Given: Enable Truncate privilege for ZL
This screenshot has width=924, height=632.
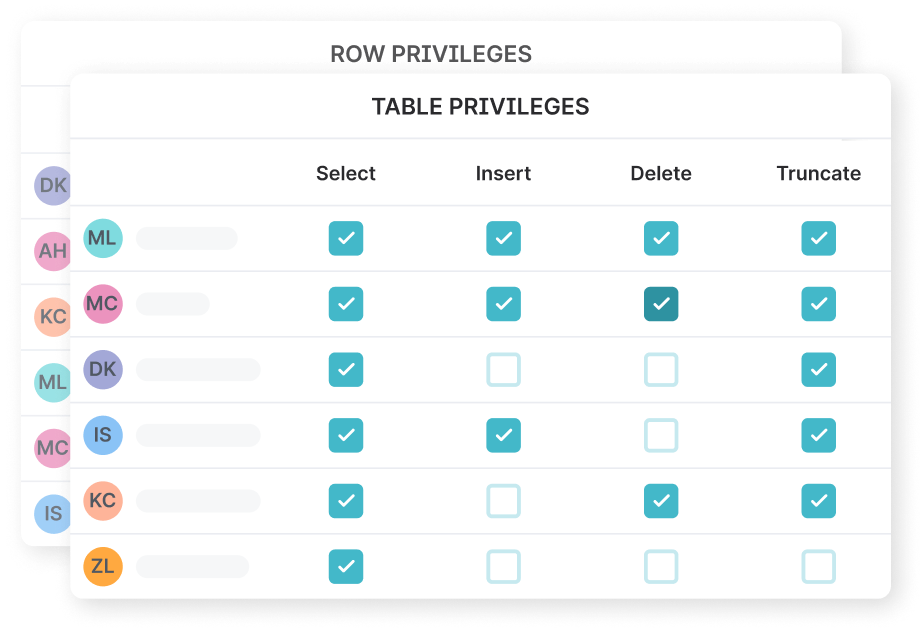Looking at the screenshot, I should [x=819, y=567].
